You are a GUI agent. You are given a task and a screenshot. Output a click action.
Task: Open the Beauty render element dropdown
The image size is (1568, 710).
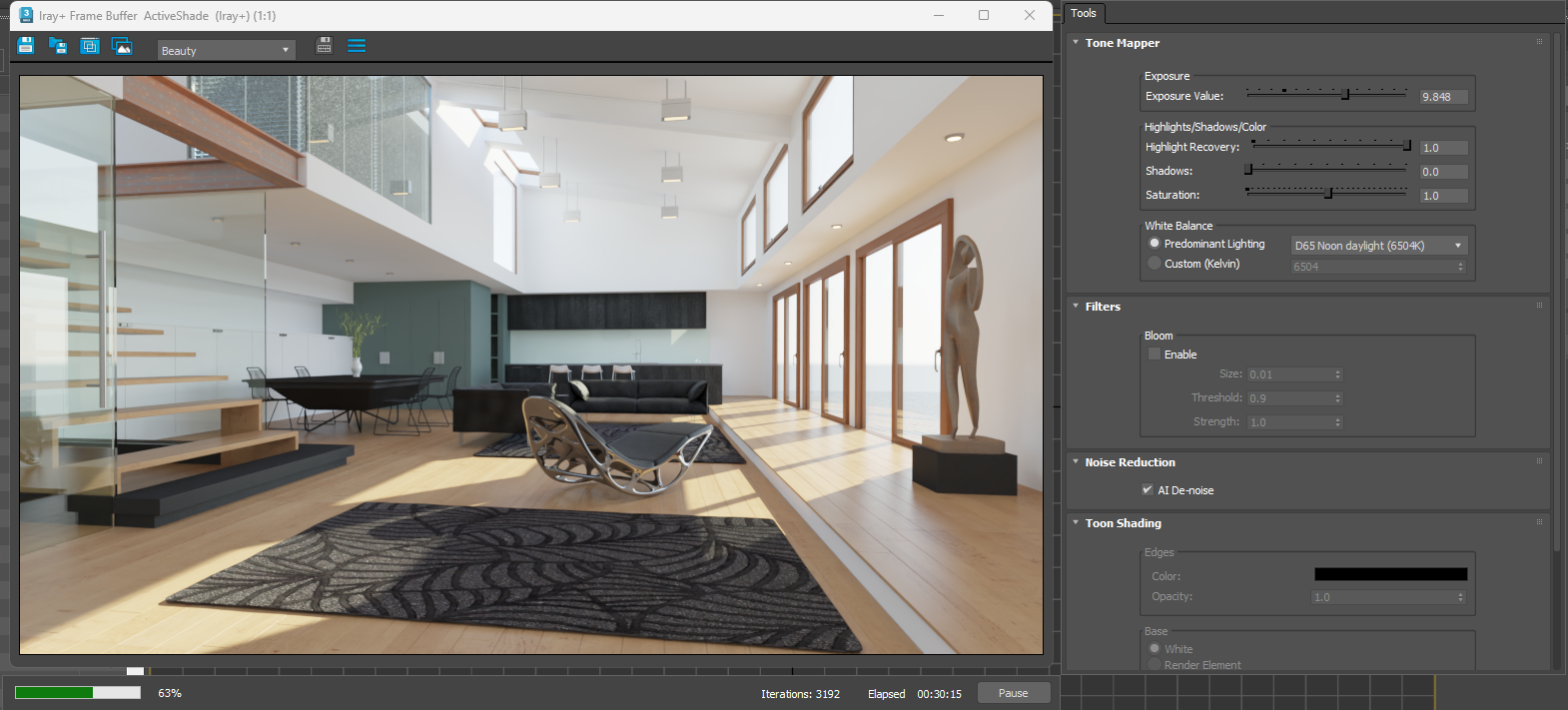(x=226, y=50)
